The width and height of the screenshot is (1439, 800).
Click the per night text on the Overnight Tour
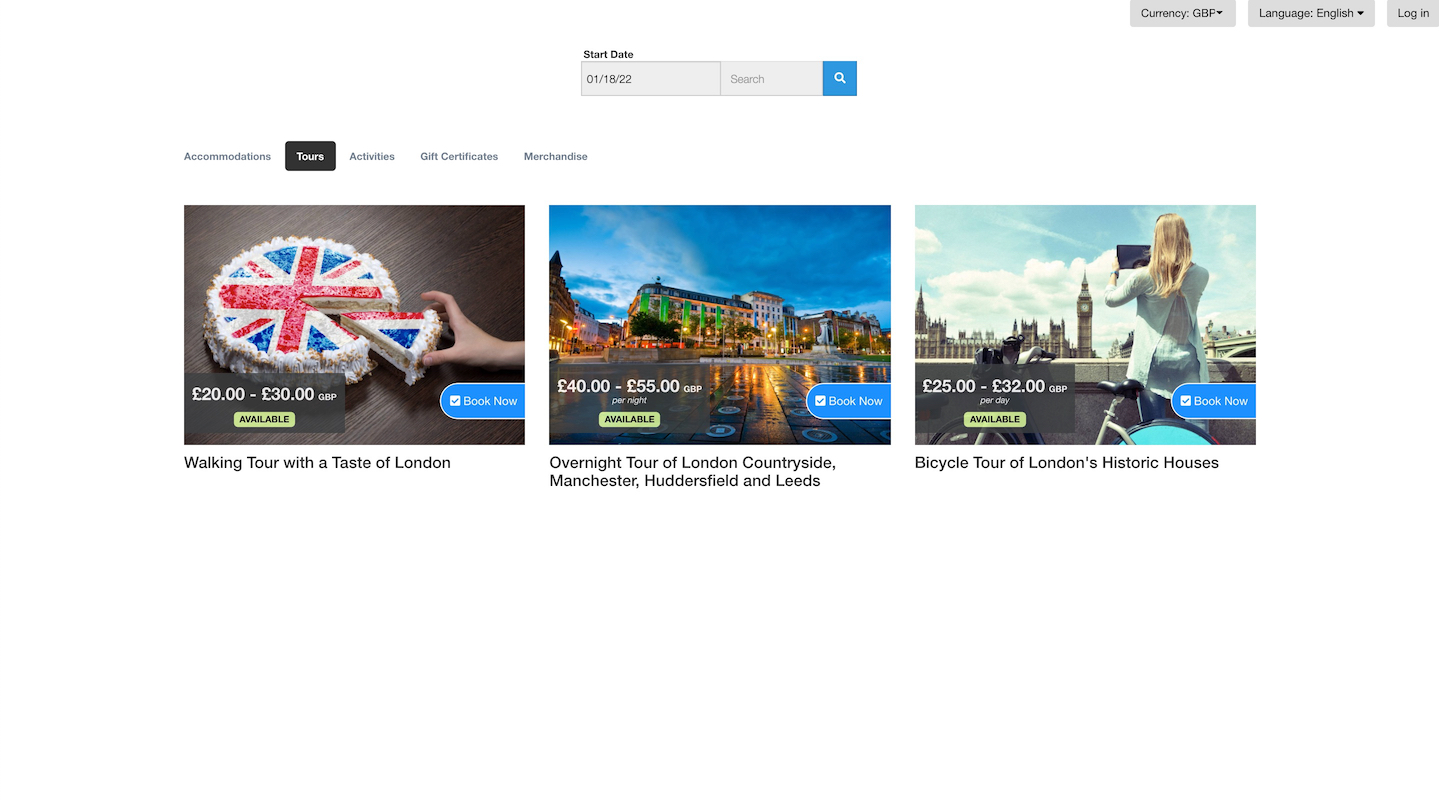[x=630, y=401]
